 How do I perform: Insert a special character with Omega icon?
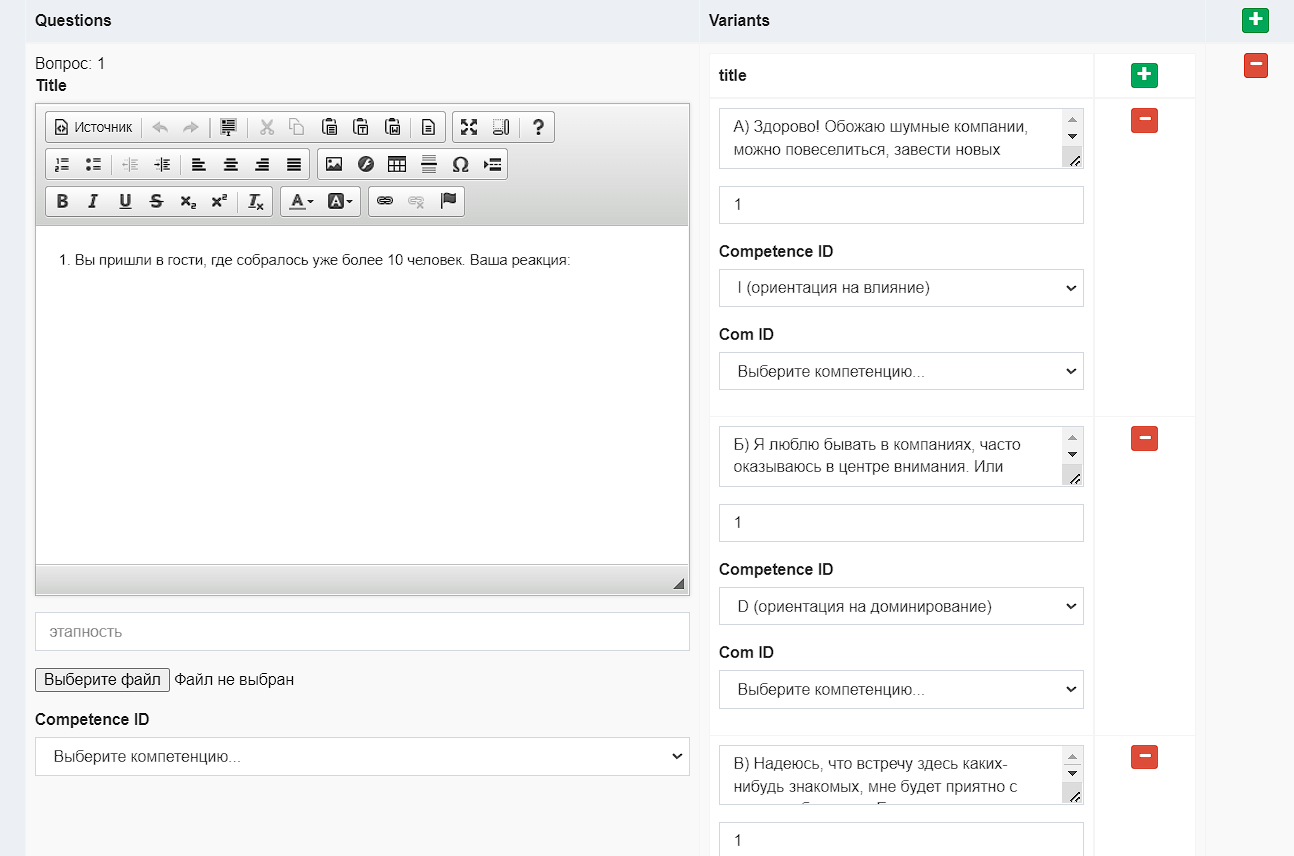[460, 164]
